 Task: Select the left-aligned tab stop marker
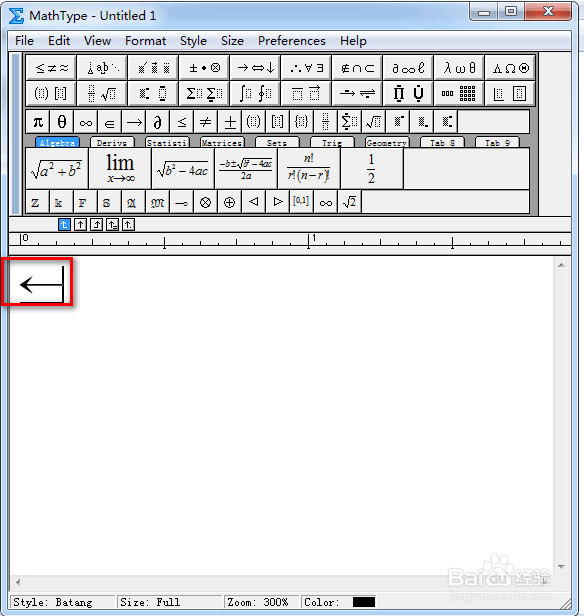64,225
